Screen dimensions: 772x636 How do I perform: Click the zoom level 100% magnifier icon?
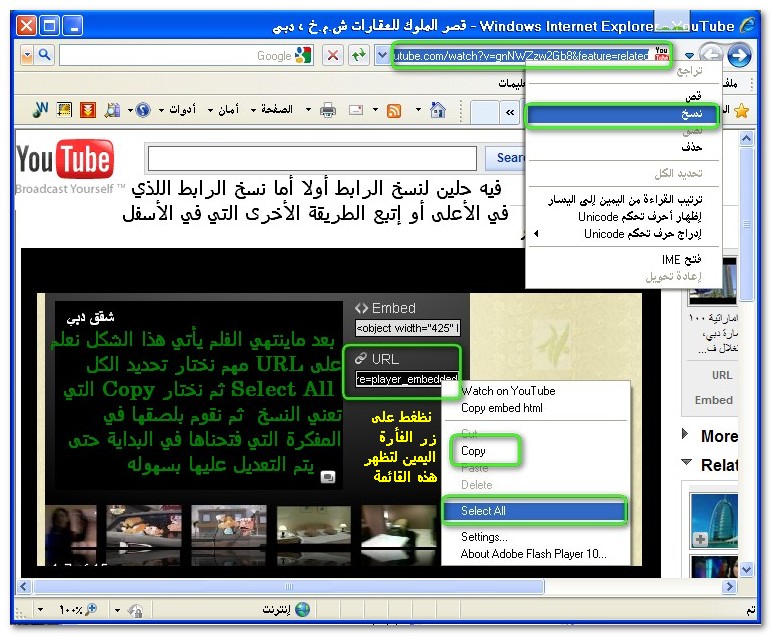(91, 610)
